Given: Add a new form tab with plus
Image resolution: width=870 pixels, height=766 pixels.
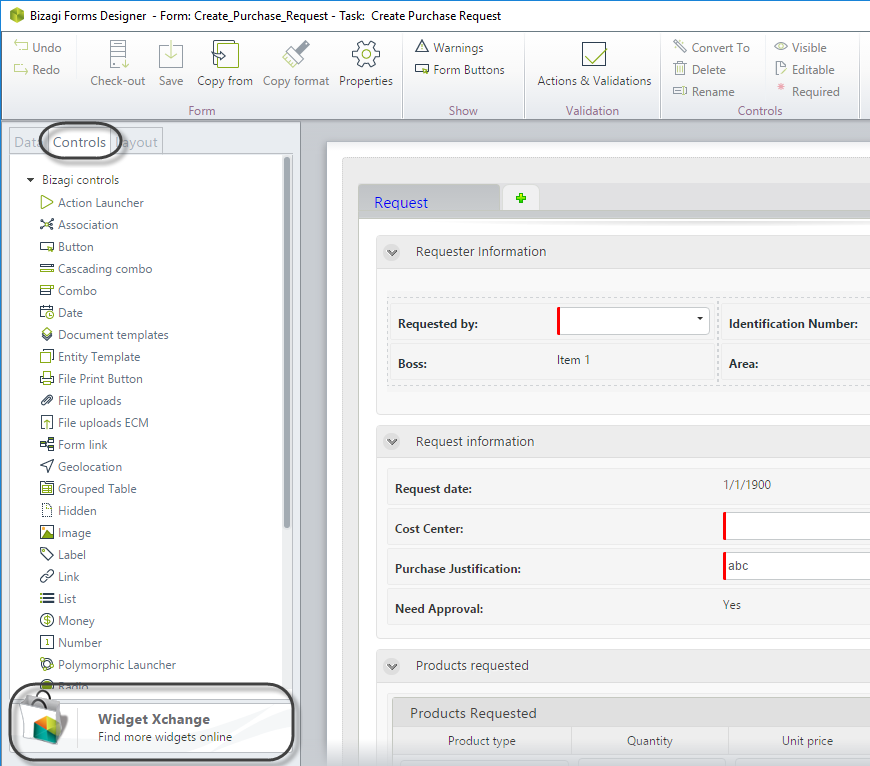Looking at the screenshot, I should tap(520, 198).
